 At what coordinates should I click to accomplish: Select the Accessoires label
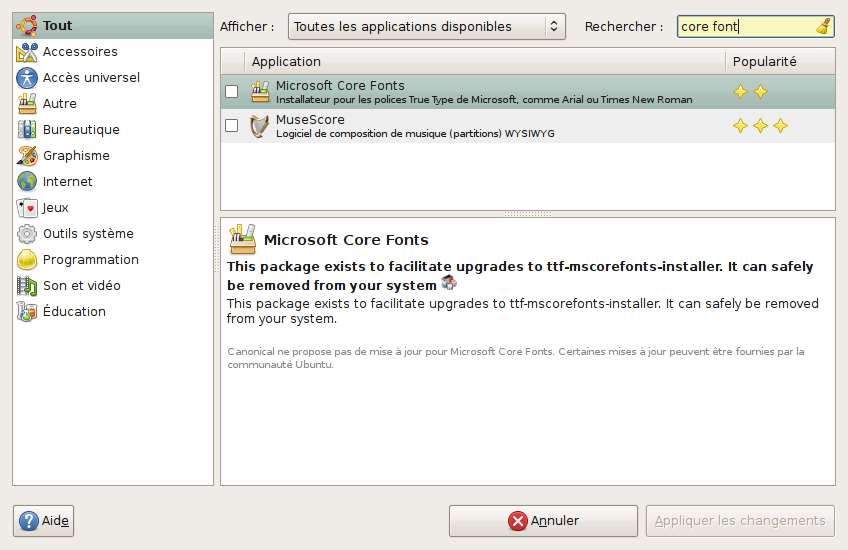(80, 52)
